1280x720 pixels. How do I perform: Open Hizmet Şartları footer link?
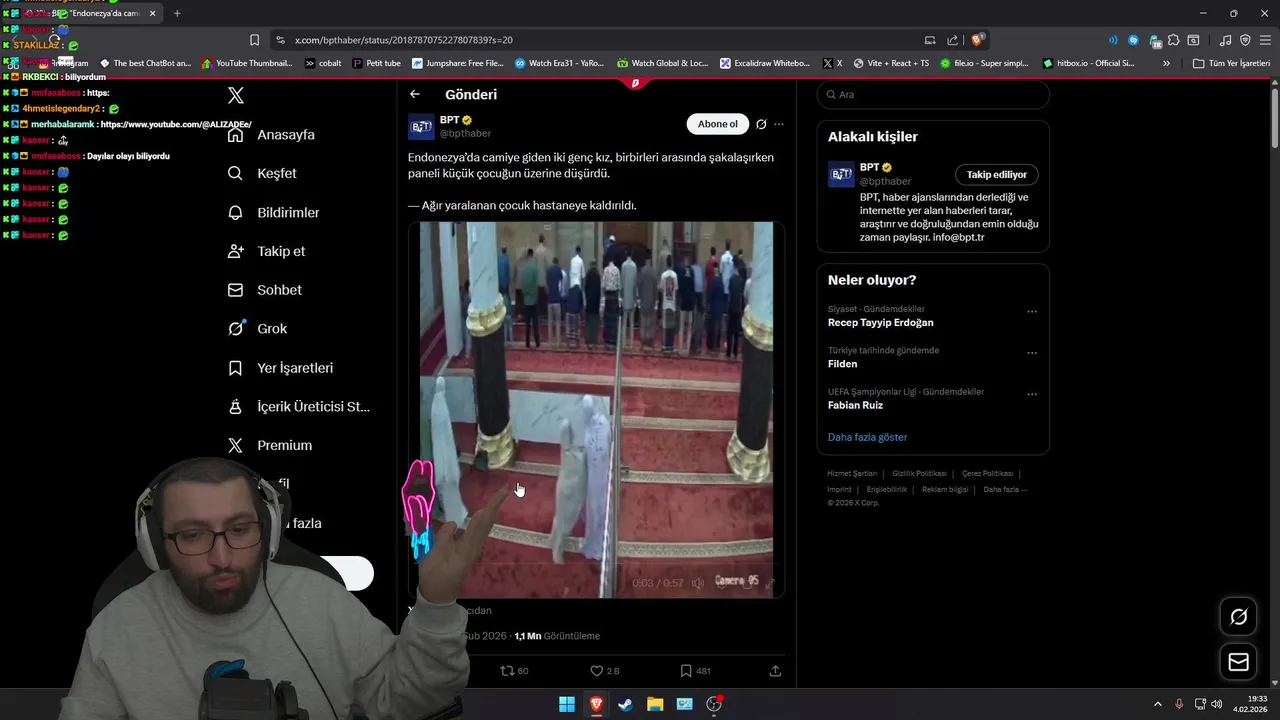pyautogui.click(x=852, y=473)
